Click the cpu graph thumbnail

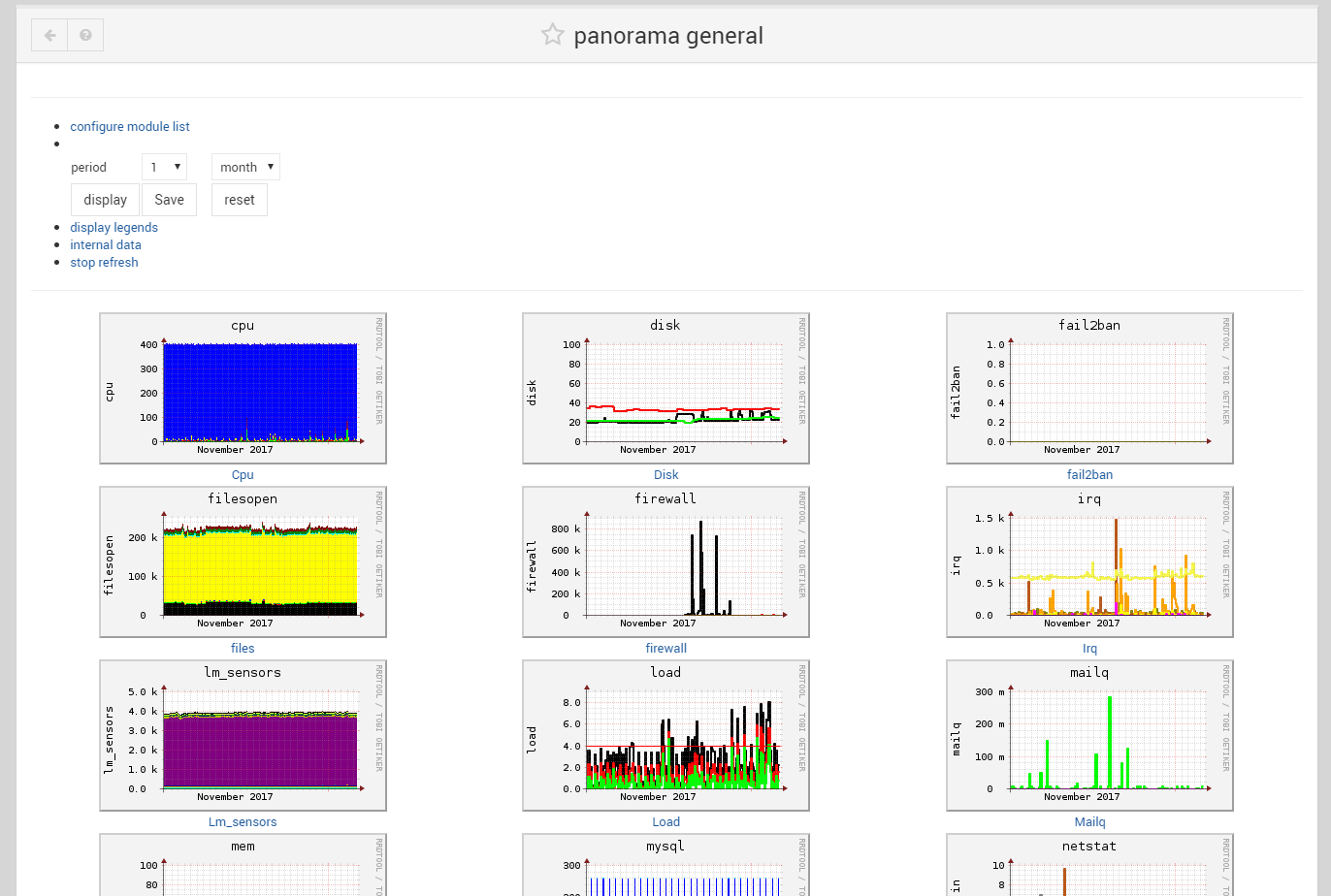point(242,388)
